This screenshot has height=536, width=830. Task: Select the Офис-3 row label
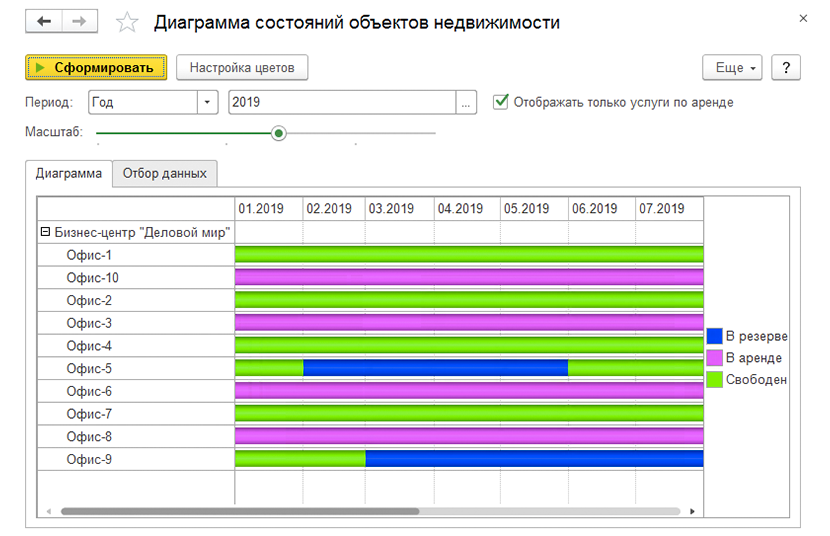tap(89, 323)
